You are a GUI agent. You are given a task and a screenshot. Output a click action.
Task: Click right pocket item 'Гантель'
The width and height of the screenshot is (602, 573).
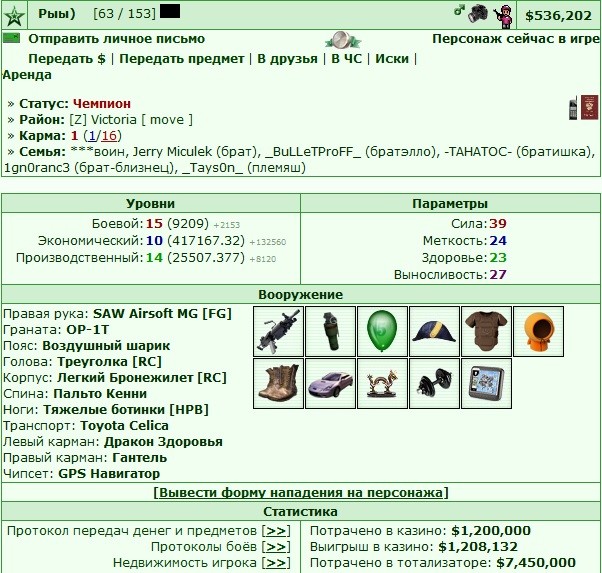click(x=140, y=458)
